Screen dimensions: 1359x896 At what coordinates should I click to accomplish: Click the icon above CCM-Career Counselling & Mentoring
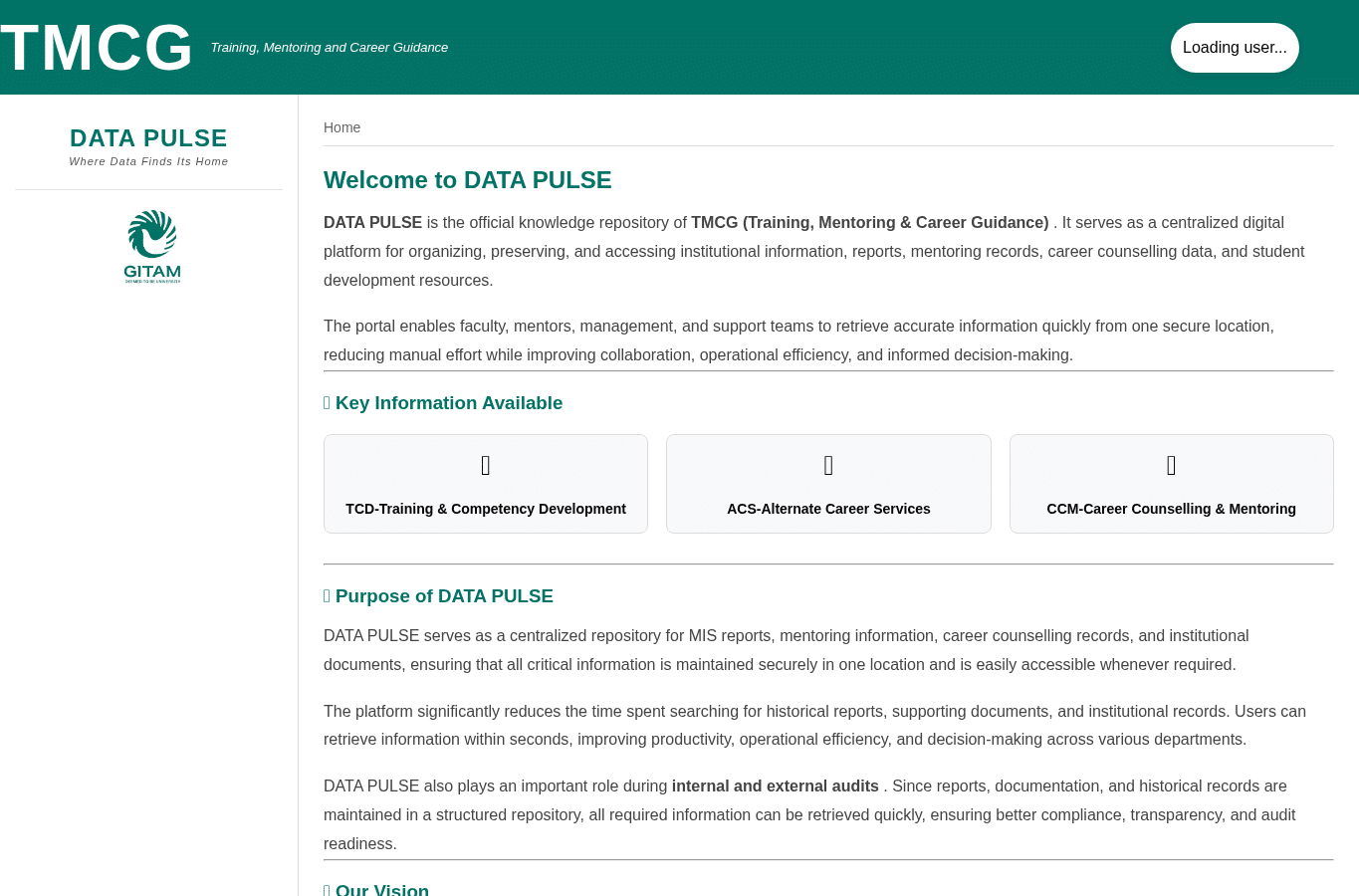click(x=1171, y=465)
